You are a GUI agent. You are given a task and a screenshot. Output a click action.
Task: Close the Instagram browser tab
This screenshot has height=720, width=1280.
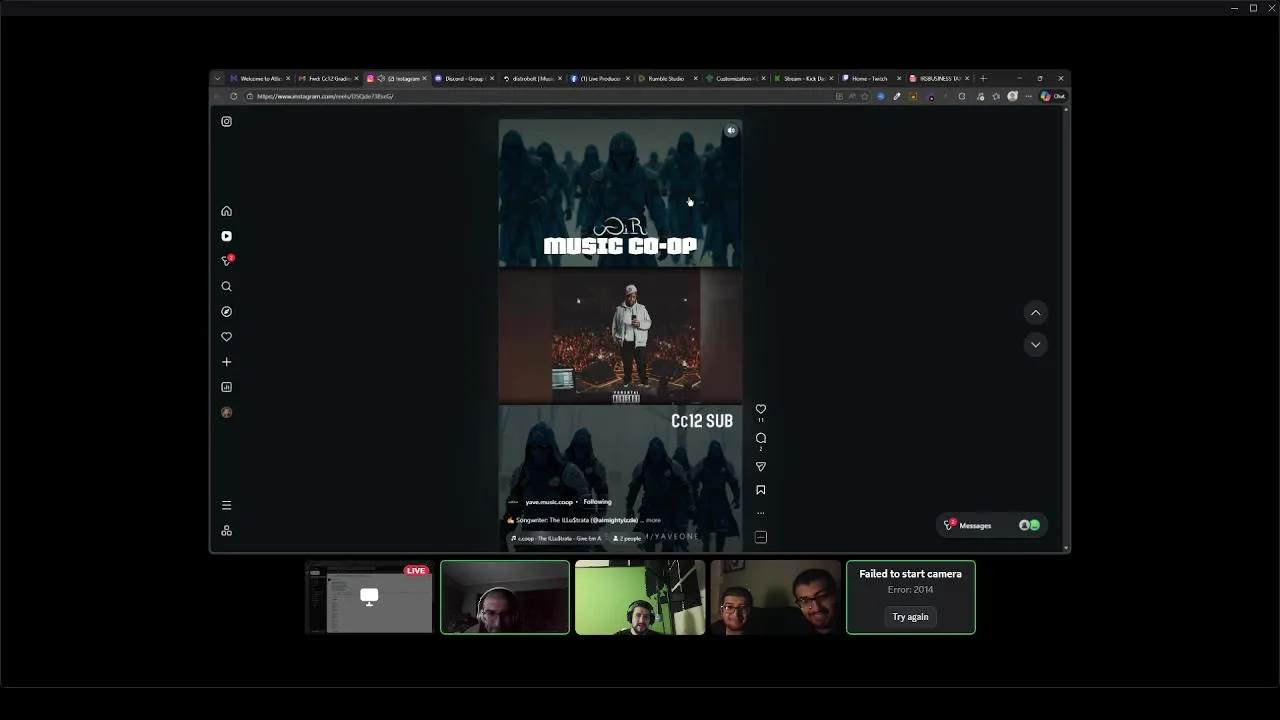tap(424, 78)
